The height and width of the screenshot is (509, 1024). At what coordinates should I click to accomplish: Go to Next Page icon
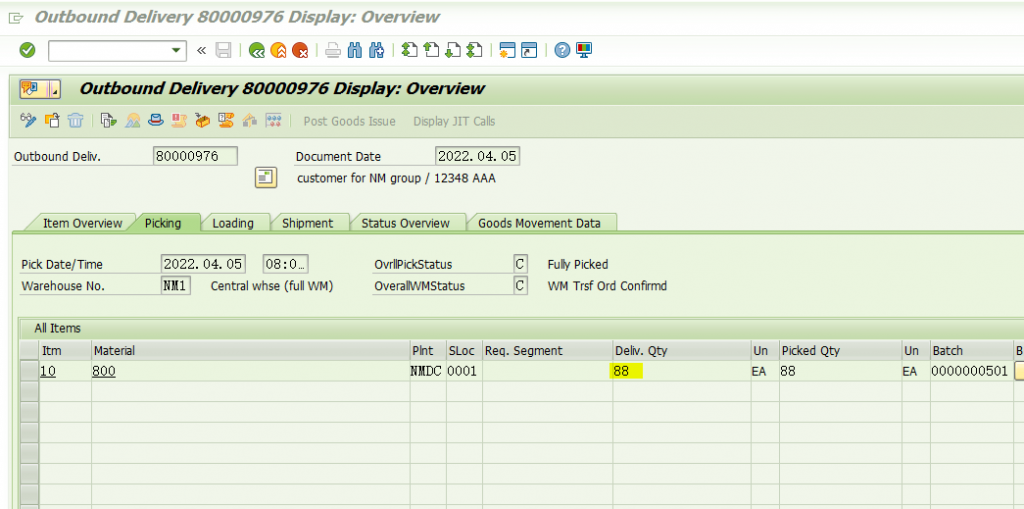click(x=453, y=50)
